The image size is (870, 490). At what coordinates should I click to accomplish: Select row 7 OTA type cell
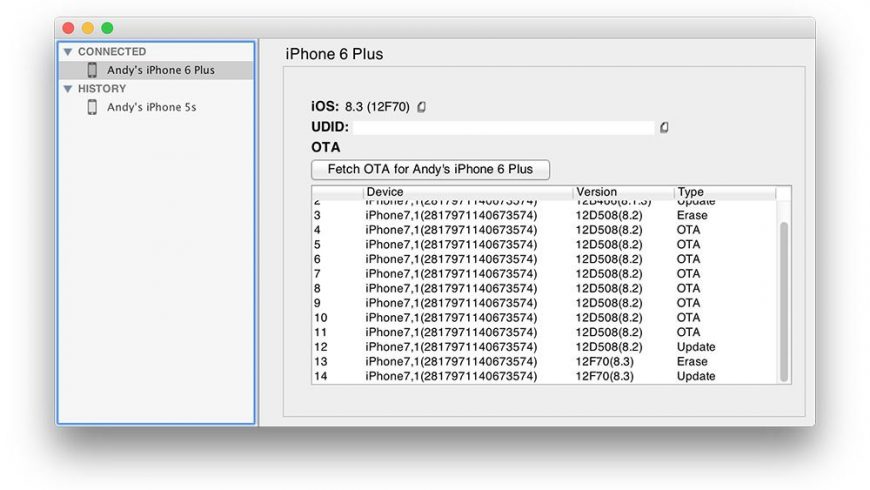688,274
